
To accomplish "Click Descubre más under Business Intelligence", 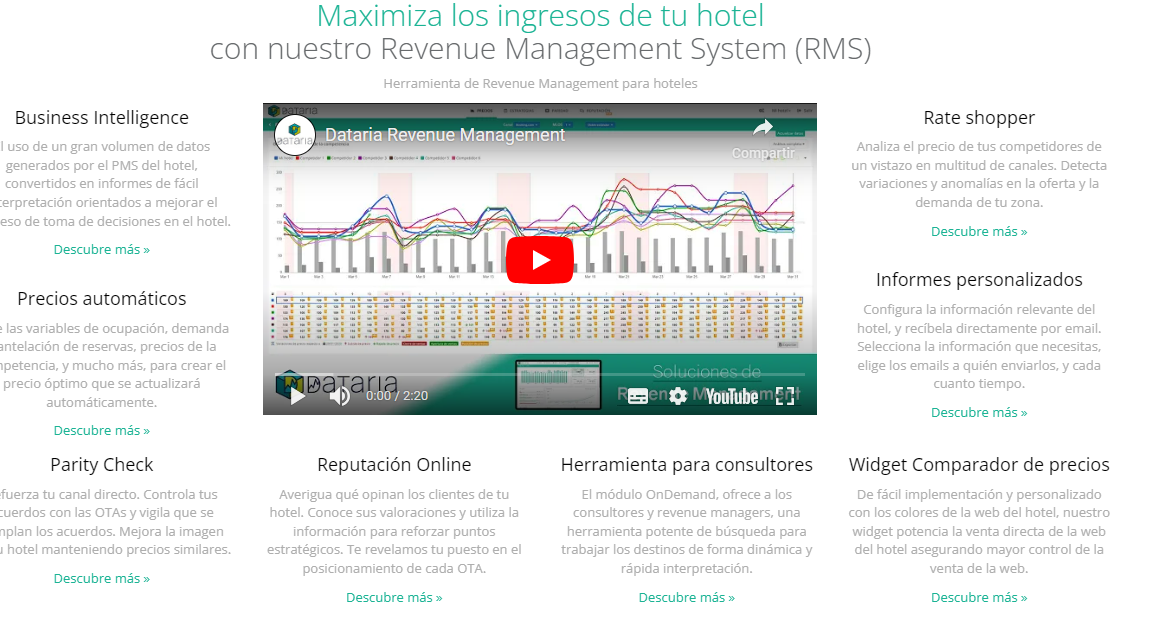I will pyautogui.click(x=102, y=250).
